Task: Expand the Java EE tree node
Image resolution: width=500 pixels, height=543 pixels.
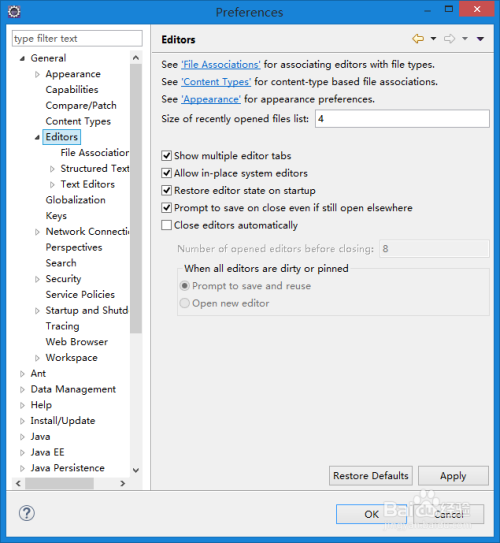Action: 22,452
